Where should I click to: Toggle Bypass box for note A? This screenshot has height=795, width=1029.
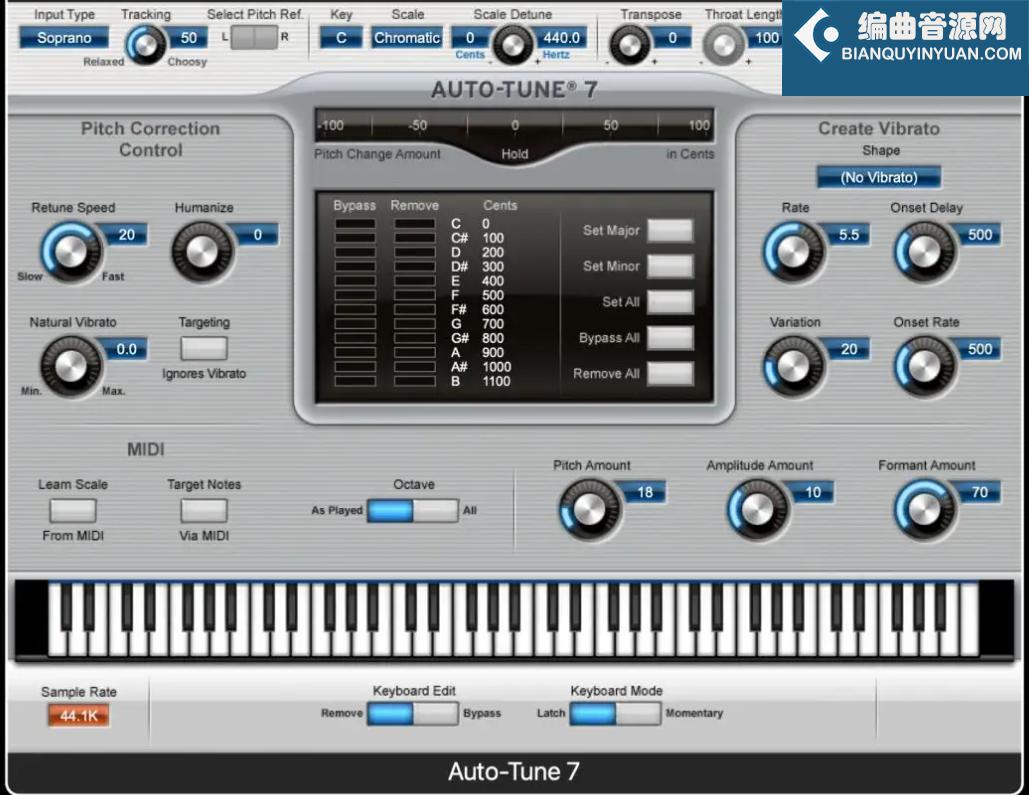[x=355, y=352]
